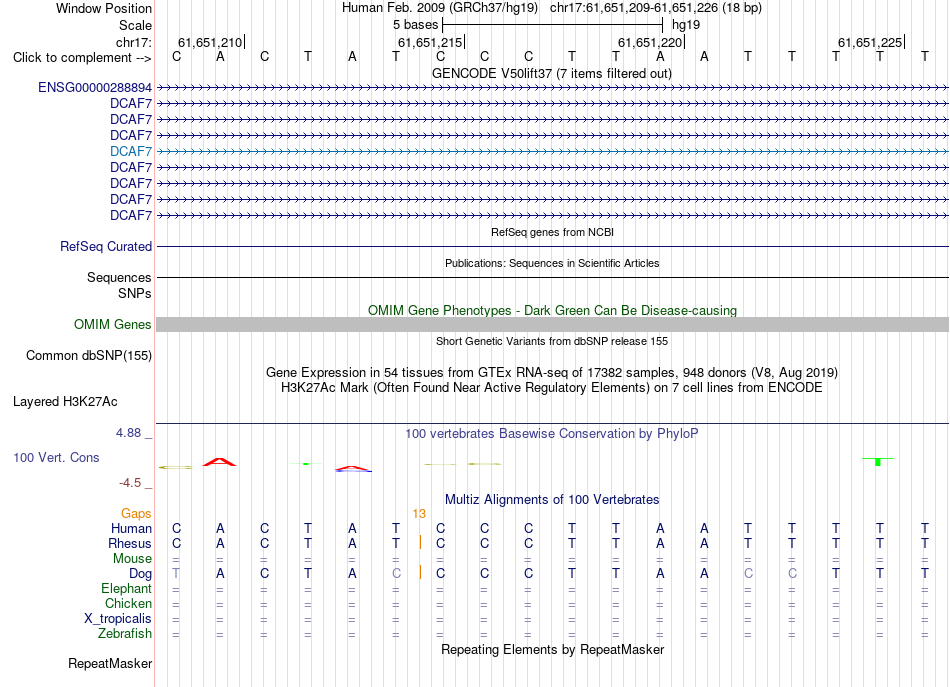Click the 4.88 upper conservation scale value
The height and width of the screenshot is (687, 950).
128,433
